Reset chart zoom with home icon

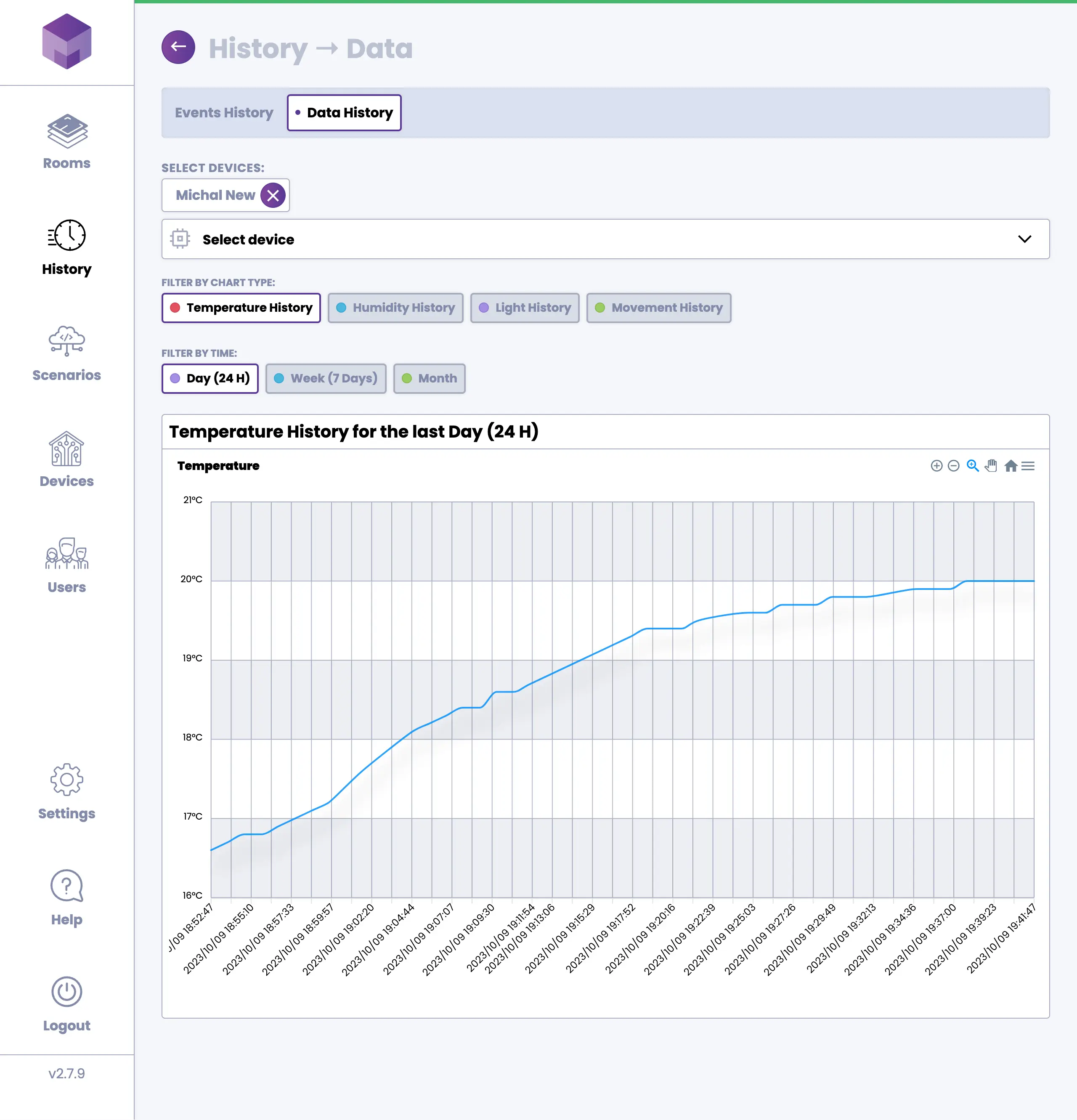(x=1010, y=466)
